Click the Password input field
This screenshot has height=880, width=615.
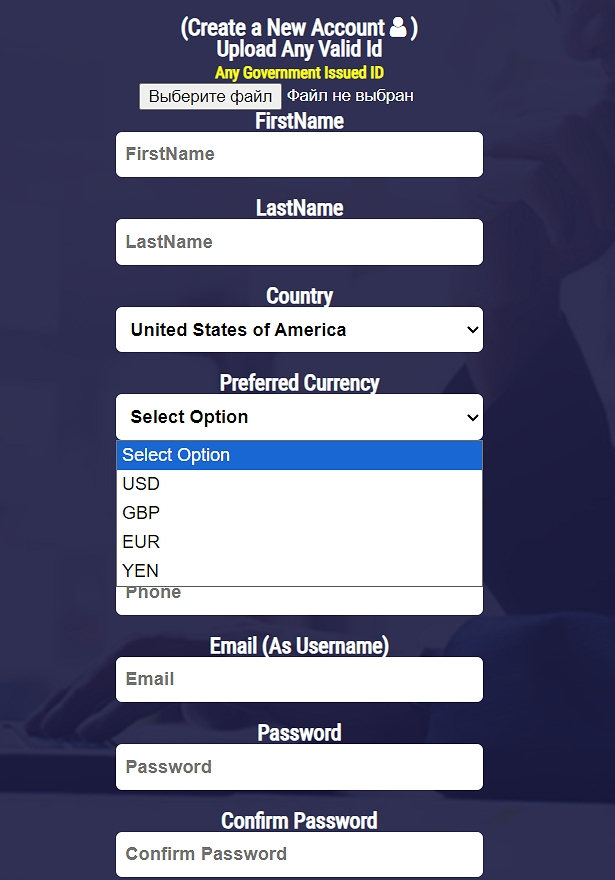[299, 767]
